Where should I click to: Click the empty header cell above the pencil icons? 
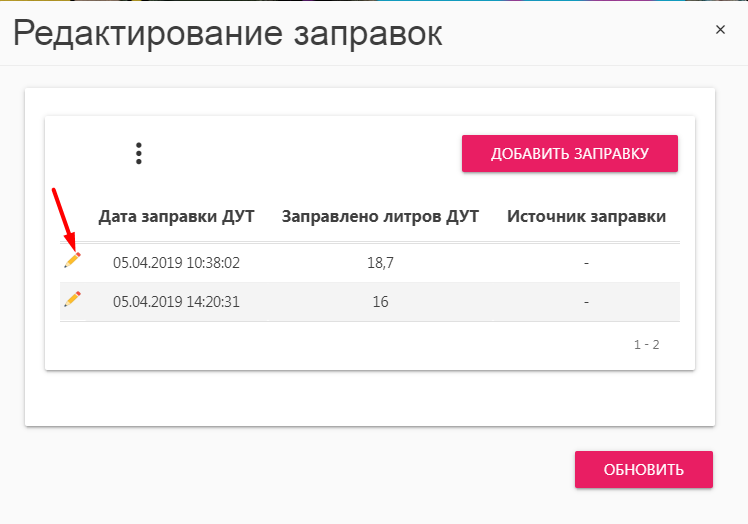(x=73, y=216)
